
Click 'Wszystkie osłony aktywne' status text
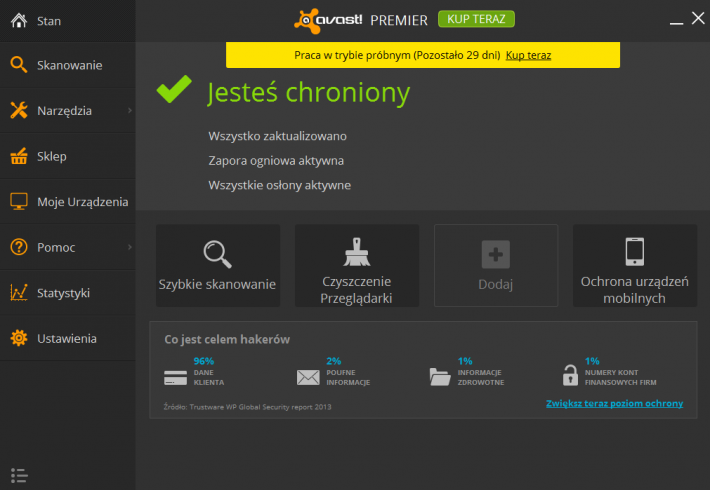click(280, 185)
